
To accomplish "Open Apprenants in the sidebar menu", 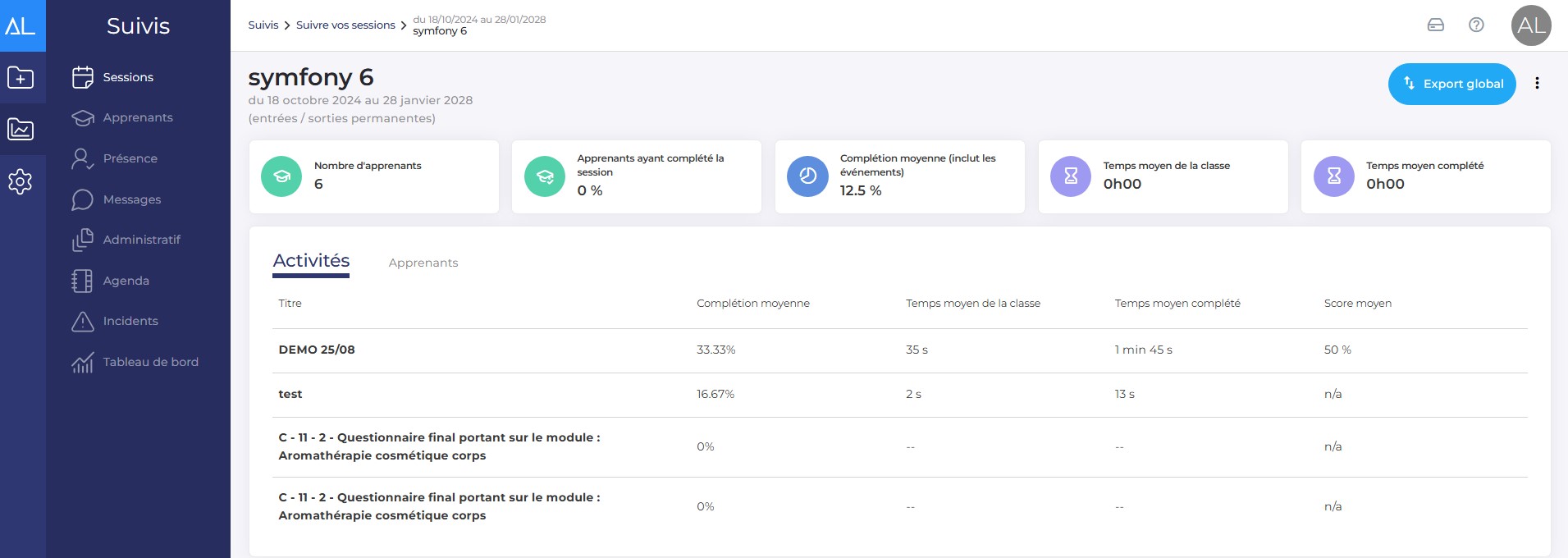I will coord(138,117).
